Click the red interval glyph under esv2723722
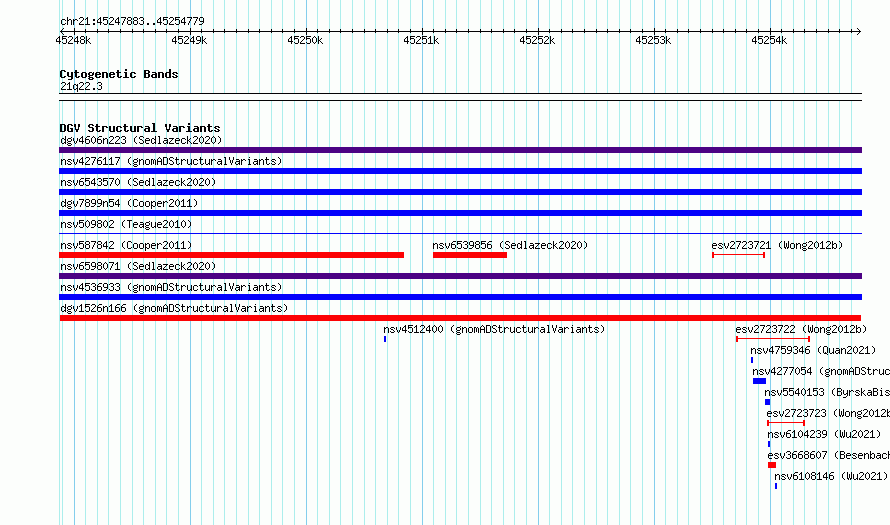The image size is (890, 525). point(773,339)
